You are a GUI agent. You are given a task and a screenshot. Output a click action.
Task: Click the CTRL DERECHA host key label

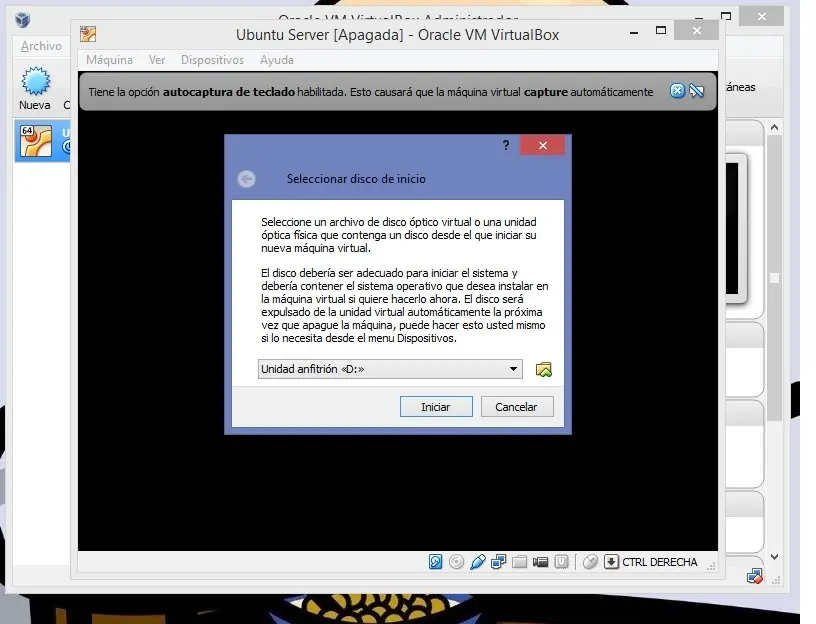[x=659, y=562]
